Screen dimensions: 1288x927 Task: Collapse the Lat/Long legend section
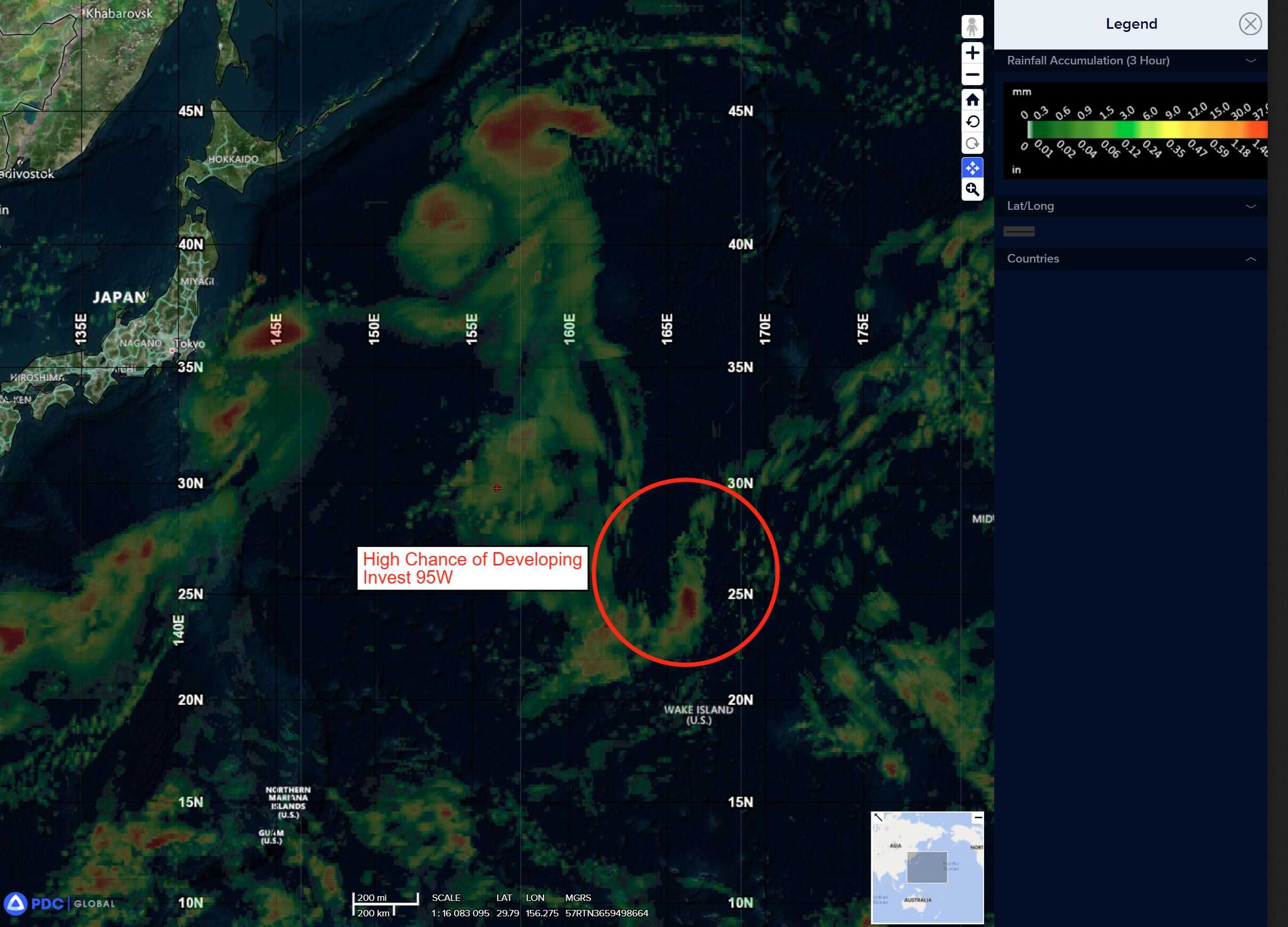click(1250, 206)
